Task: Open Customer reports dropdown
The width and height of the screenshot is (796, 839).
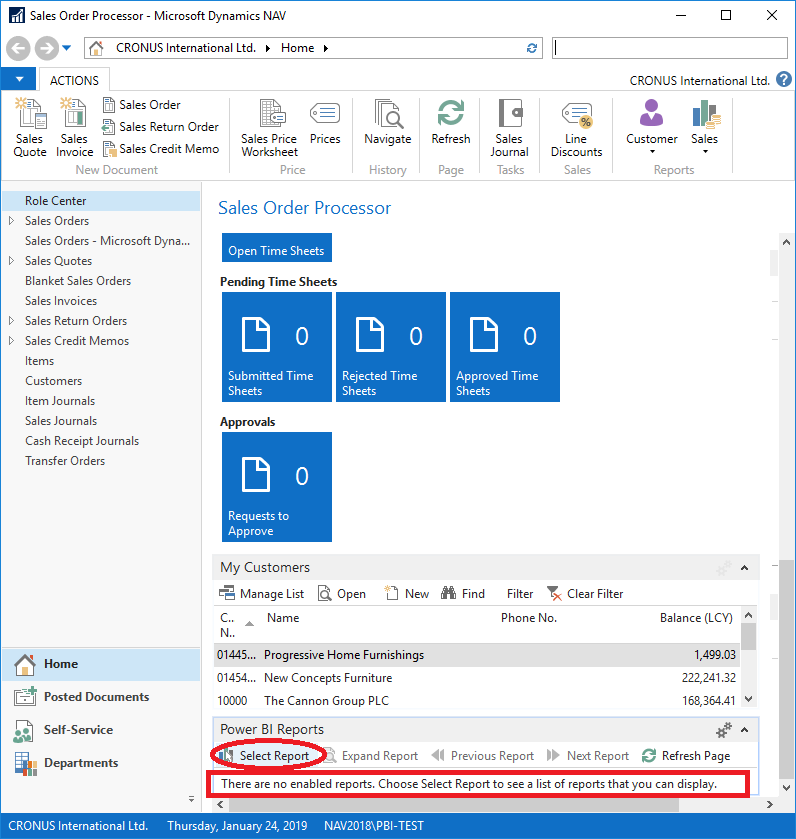Action: (652, 127)
